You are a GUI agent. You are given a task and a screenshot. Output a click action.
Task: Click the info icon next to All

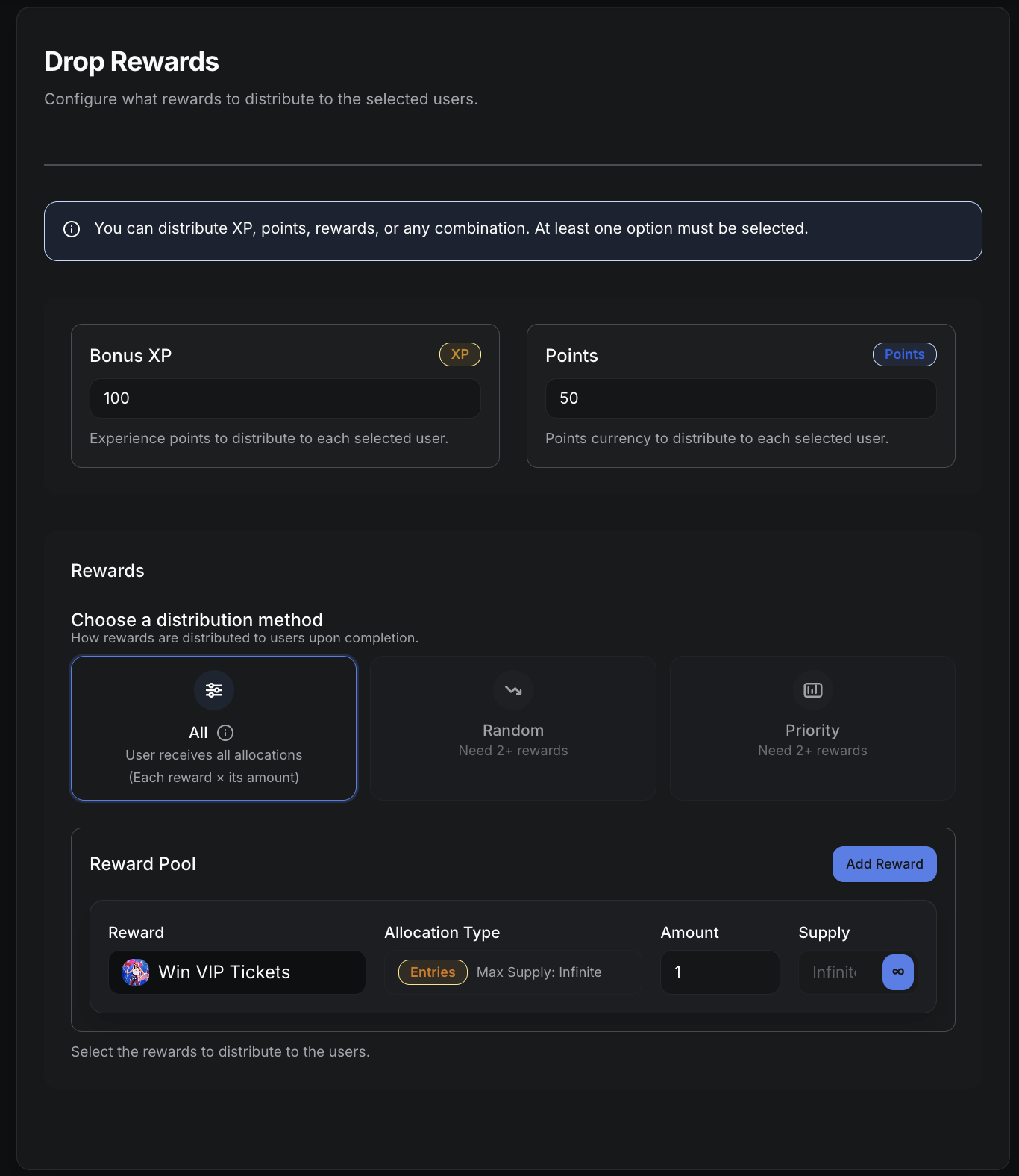coord(225,733)
